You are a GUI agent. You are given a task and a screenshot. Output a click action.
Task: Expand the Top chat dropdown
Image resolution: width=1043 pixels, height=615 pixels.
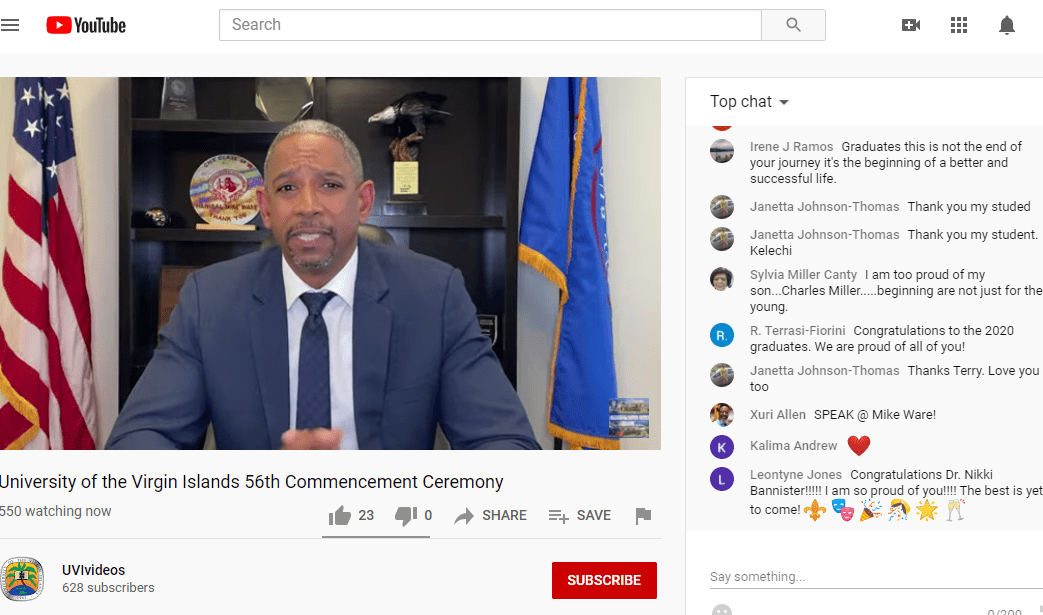click(749, 102)
